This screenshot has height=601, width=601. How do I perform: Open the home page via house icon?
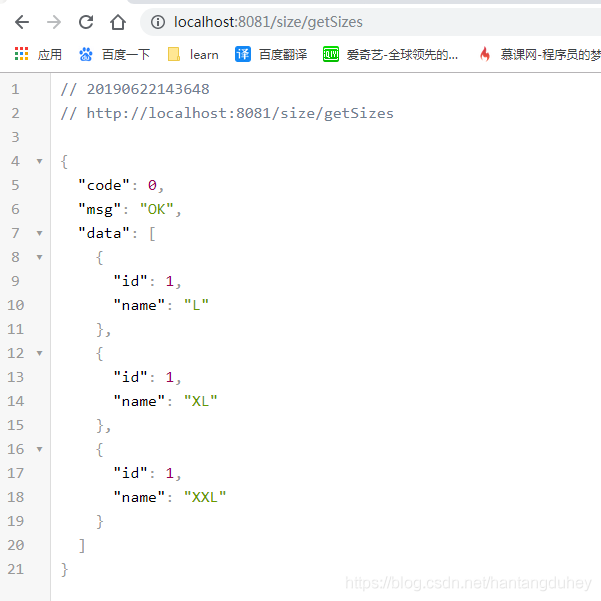(118, 22)
